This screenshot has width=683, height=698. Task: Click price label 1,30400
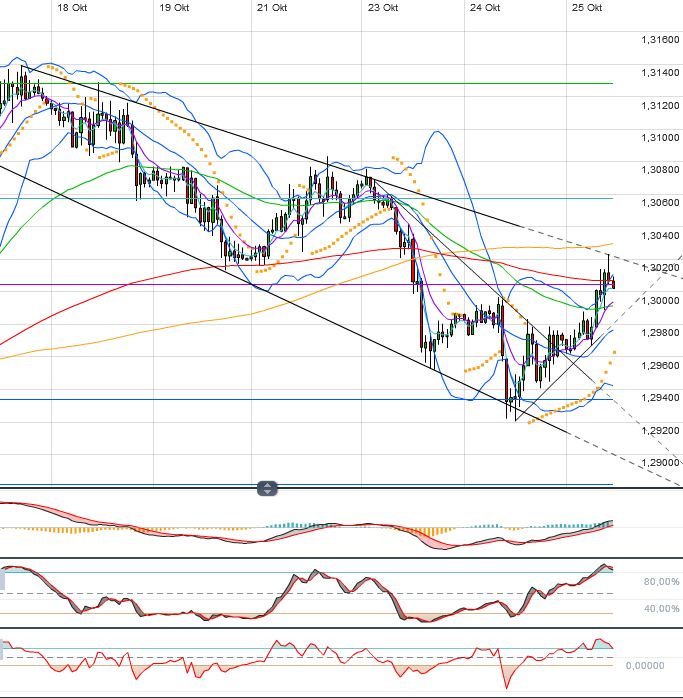[660, 235]
